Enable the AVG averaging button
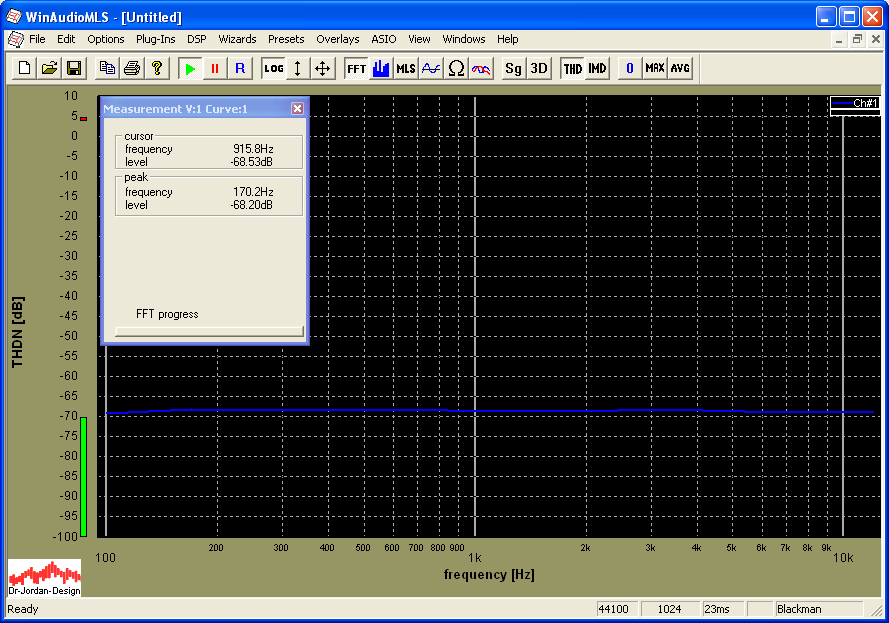 (680, 68)
